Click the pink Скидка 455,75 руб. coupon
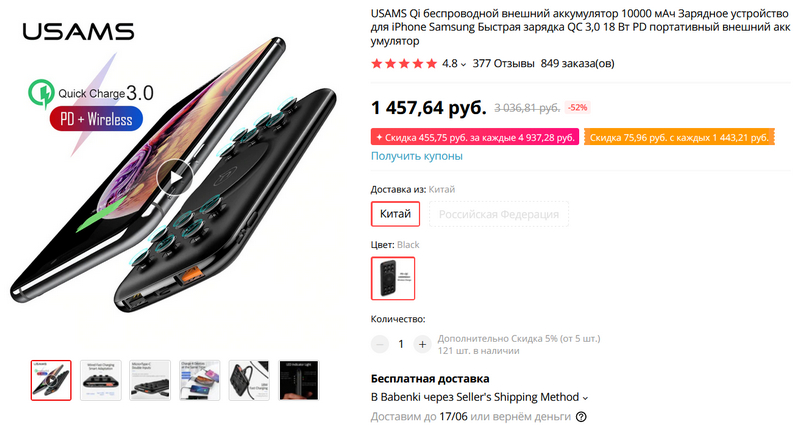The height and width of the screenshot is (432, 800). coord(474,137)
